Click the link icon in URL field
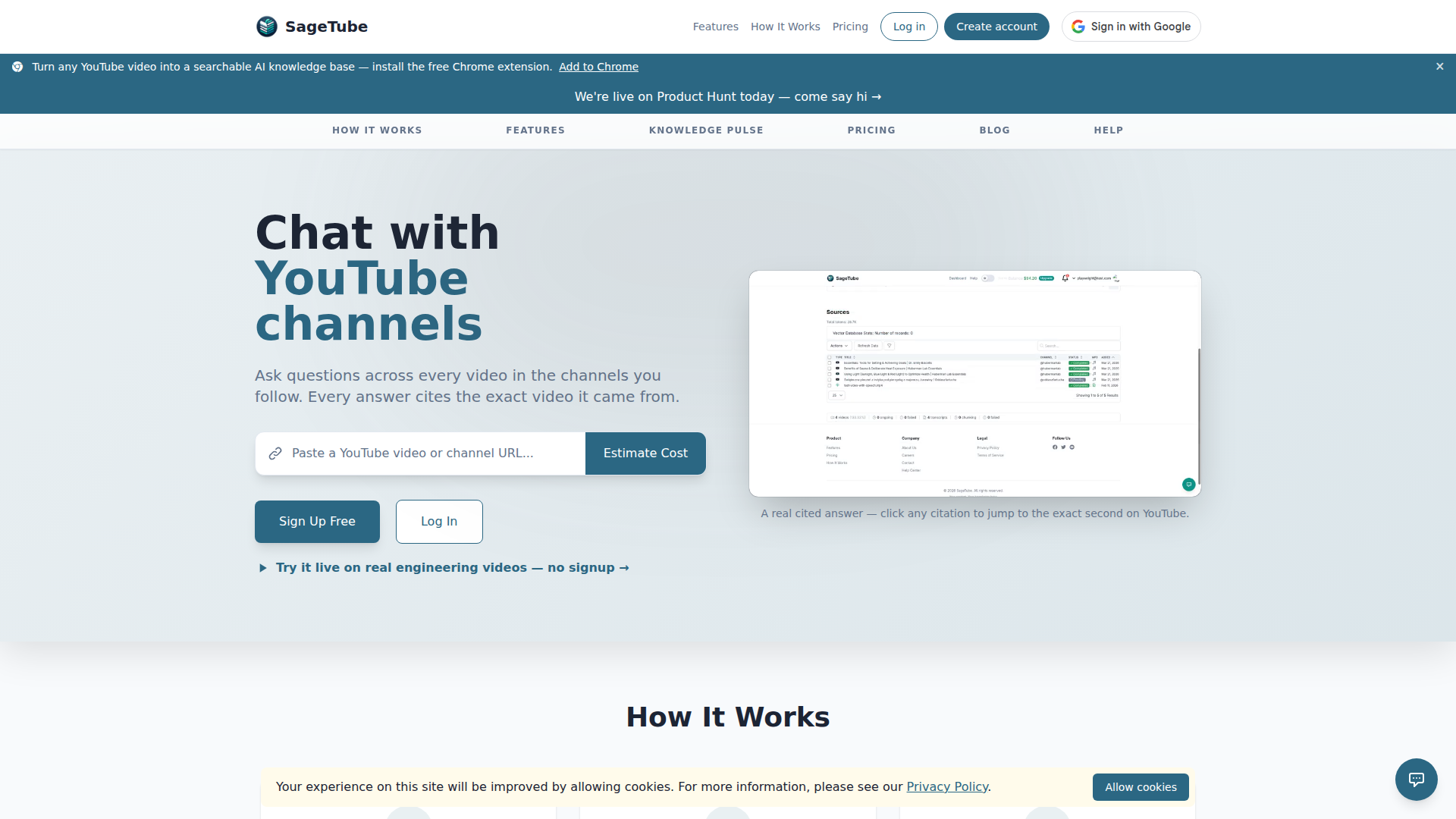Viewport: 1456px width, 819px height. coord(275,453)
